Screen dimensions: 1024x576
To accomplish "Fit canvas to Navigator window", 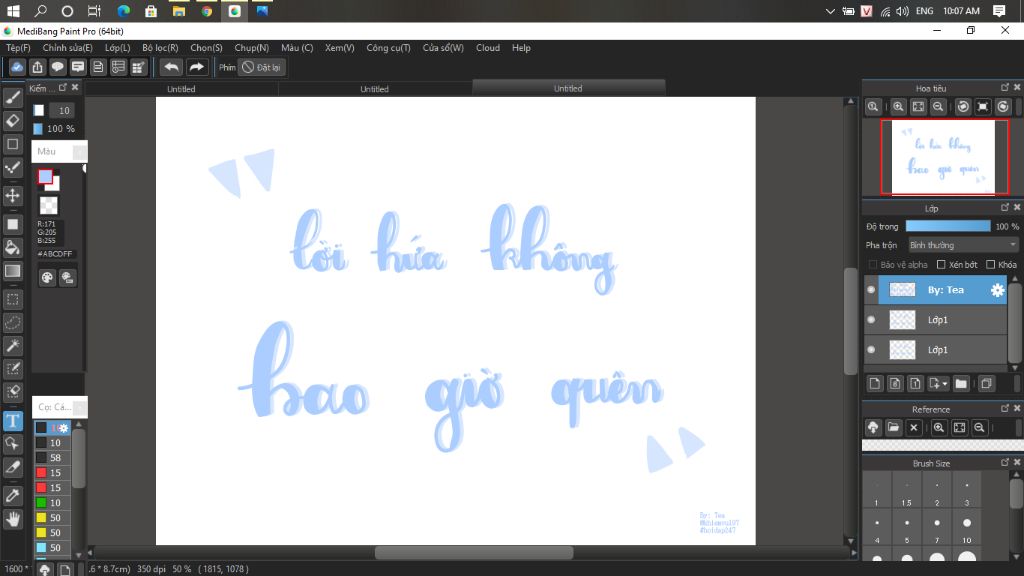I will tap(918, 107).
